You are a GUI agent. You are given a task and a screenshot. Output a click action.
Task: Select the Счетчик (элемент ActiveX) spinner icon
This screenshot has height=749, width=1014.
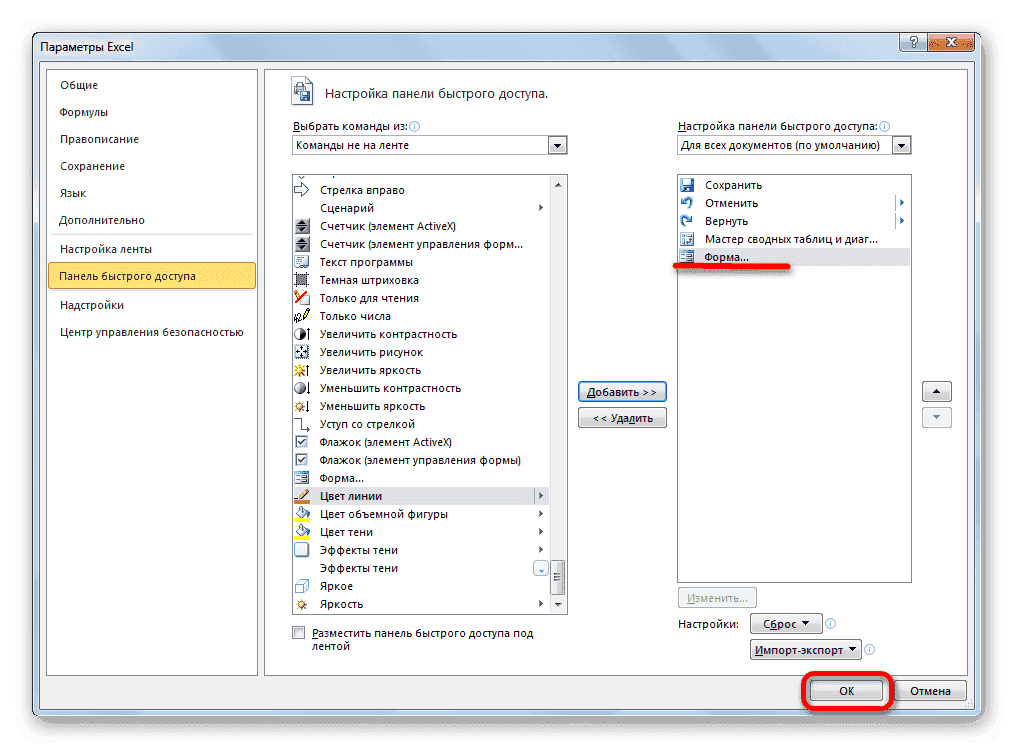point(301,226)
